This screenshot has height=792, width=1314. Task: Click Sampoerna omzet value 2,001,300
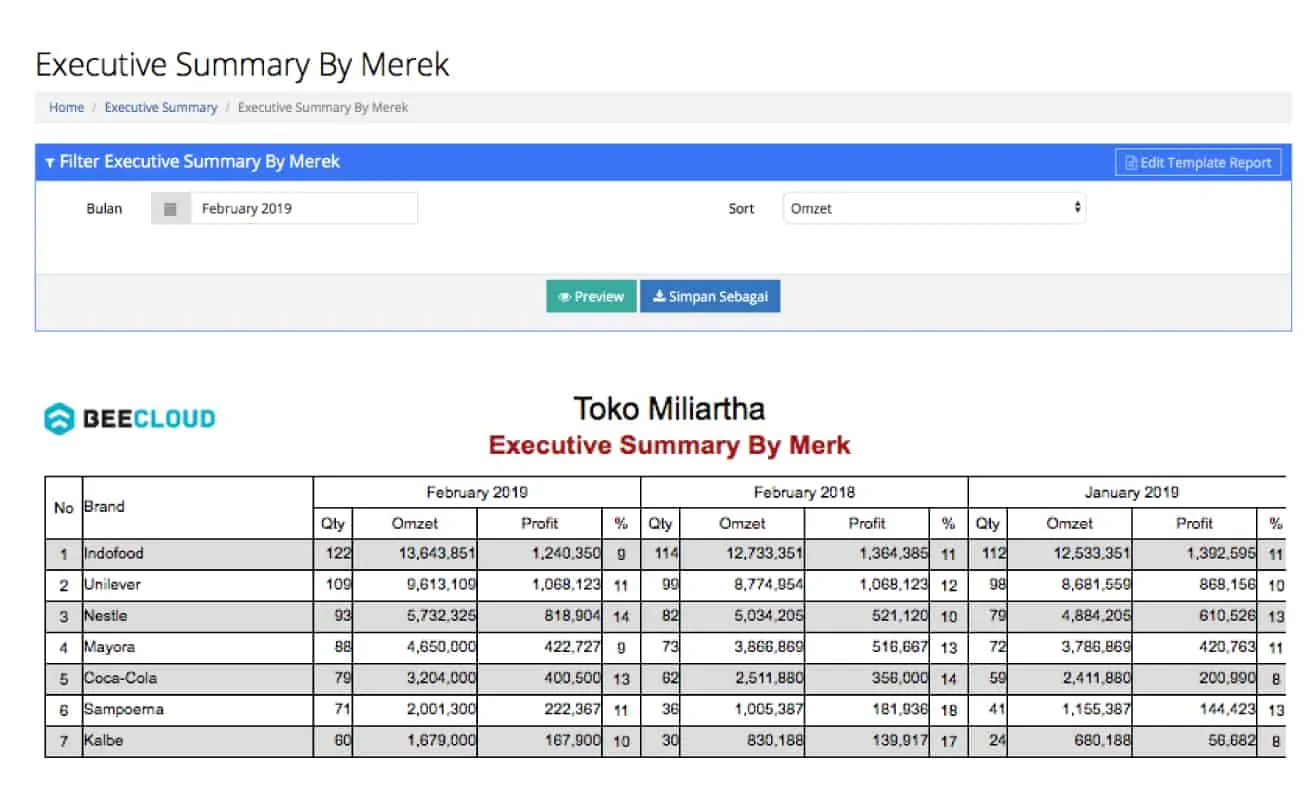(x=439, y=709)
